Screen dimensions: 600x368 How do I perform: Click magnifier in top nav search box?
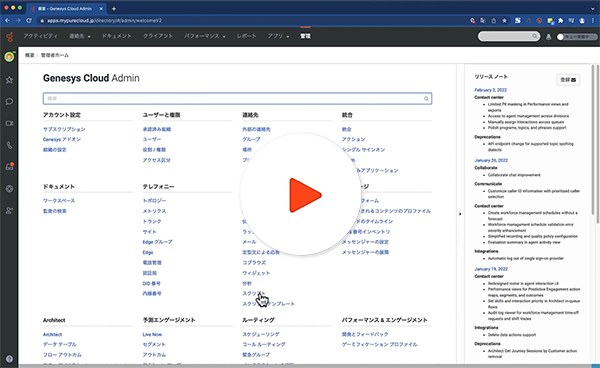tap(535, 36)
